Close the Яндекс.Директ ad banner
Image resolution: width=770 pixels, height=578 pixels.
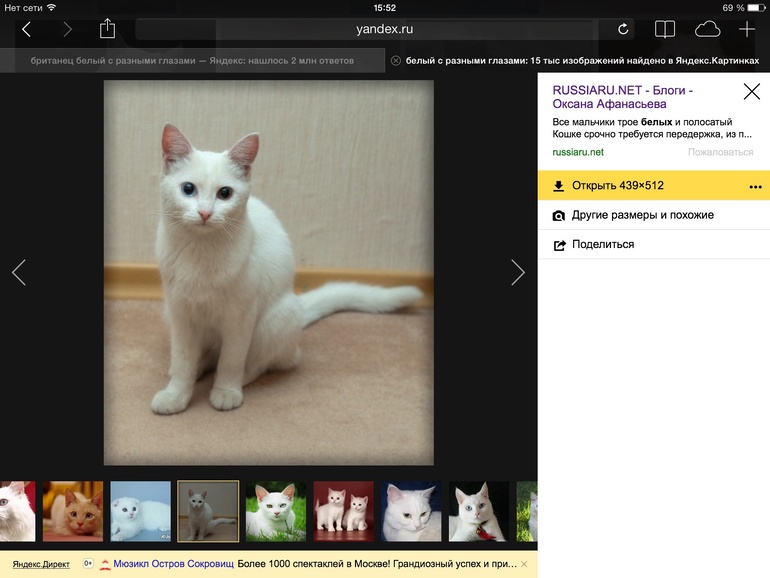click(x=523, y=564)
